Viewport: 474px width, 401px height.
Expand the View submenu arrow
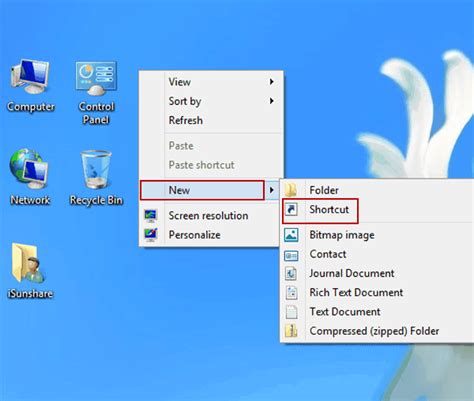[x=272, y=82]
